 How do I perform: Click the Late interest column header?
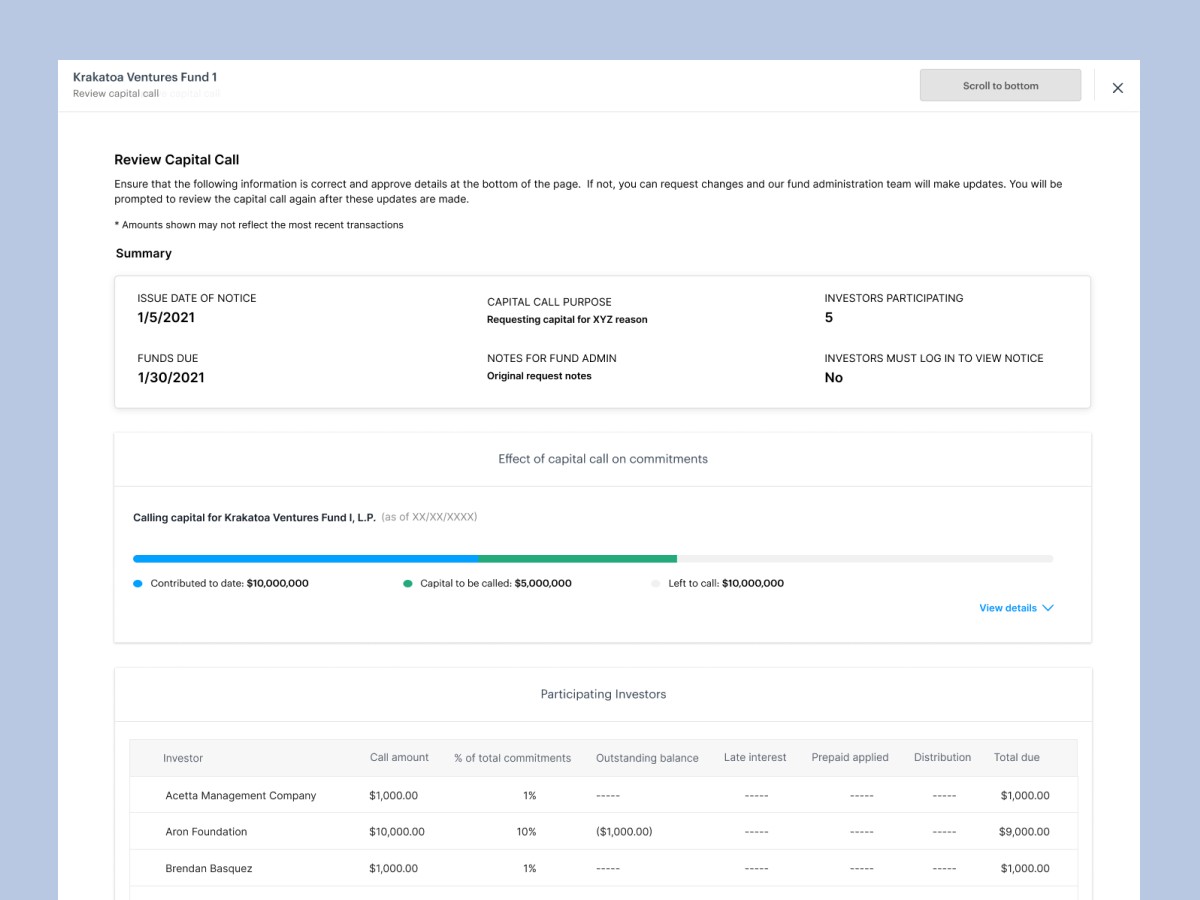[755, 757]
